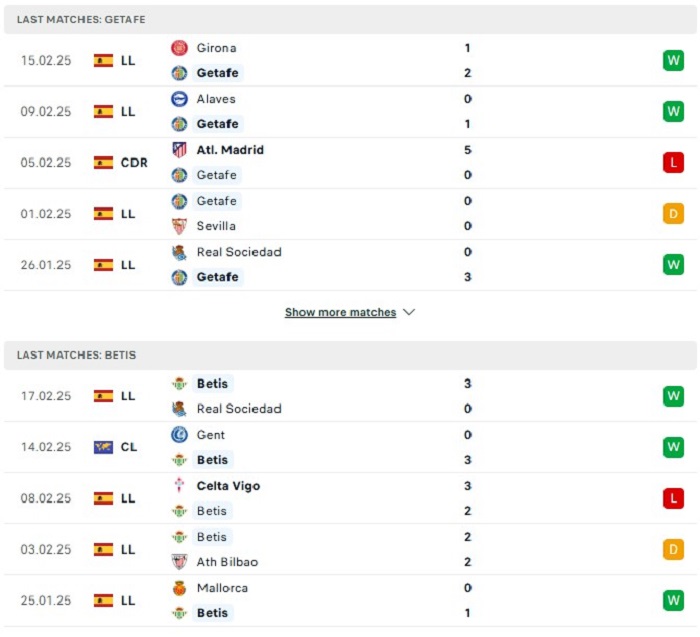
Task: Open the Show more matches link
Action: tap(340, 312)
